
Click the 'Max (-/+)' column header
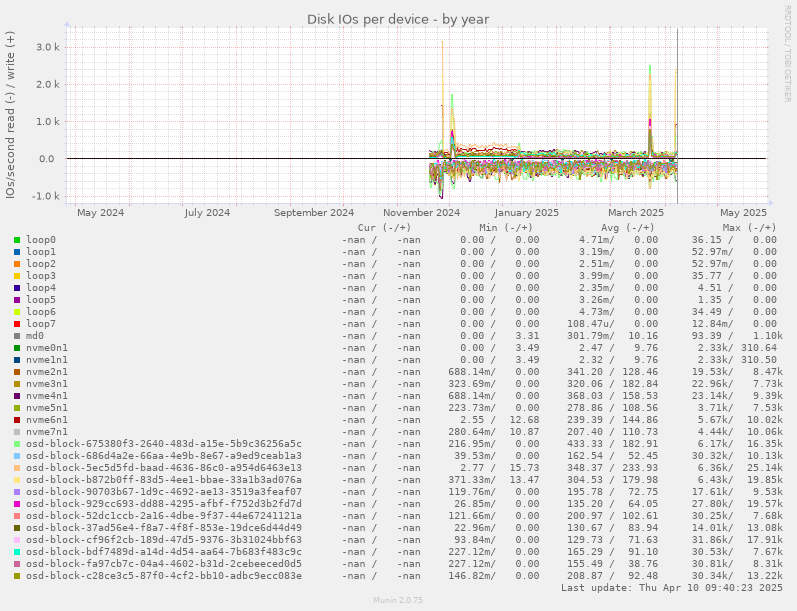click(750, 228)
